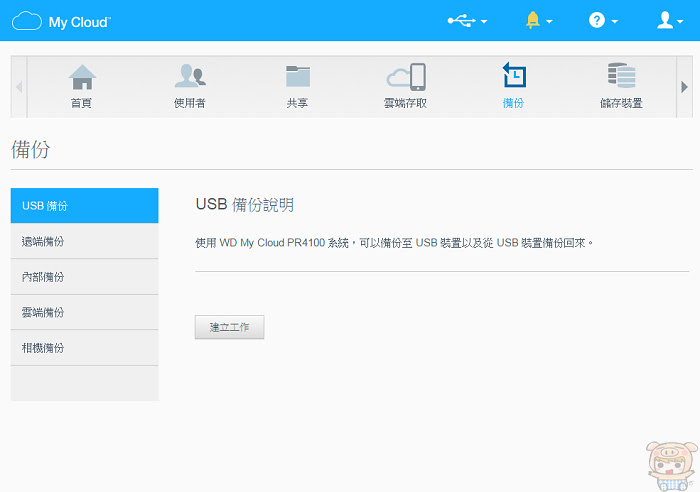This screenshot has height=492, width=700.
Task: Click the 儲存裝置 label text
Action: coord(621,103)
